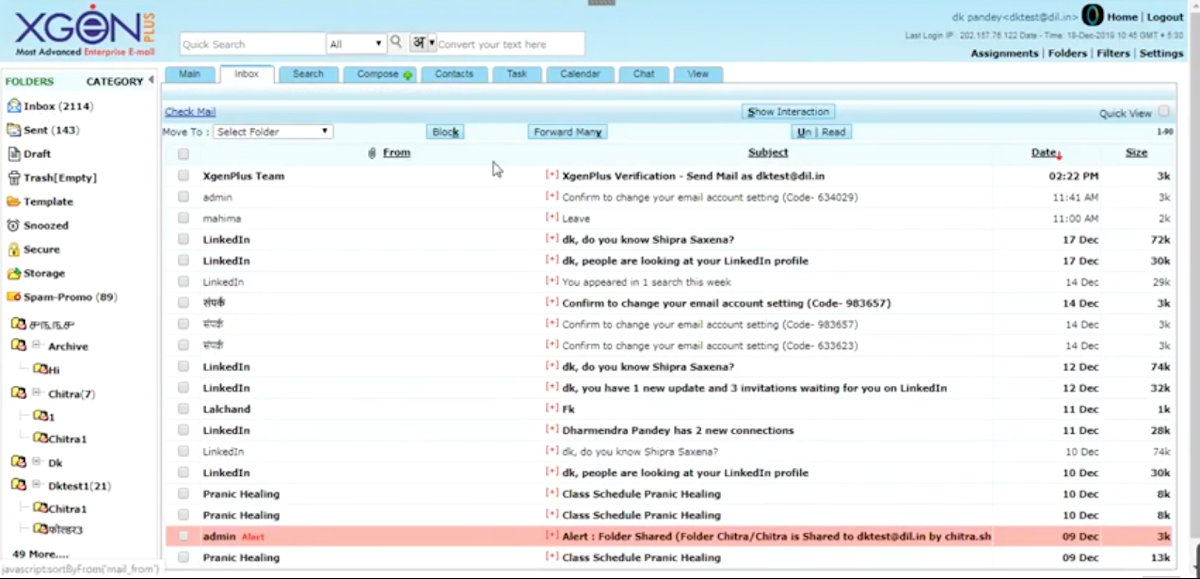Tick the checkbox beside the XgenPlus Team email
The height and width of the screenshot is (579, 1200).
tap(184, 176)
